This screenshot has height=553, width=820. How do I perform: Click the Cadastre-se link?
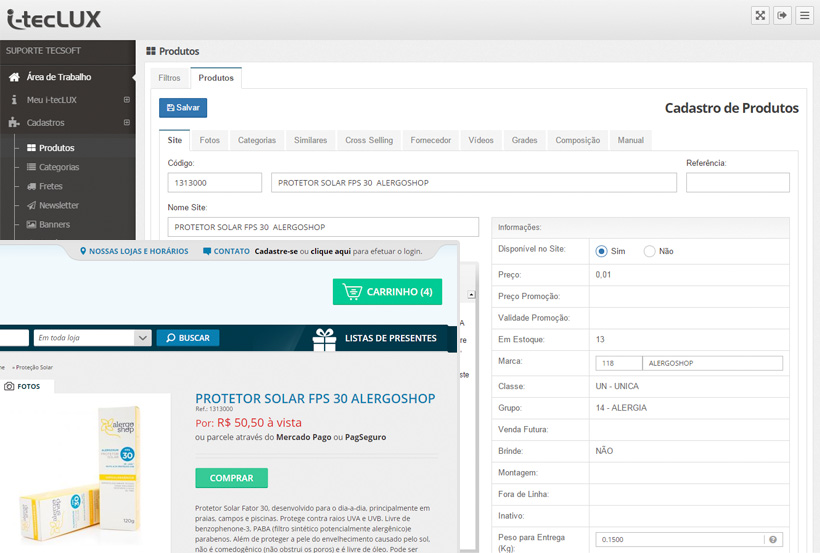pos(276,251)
